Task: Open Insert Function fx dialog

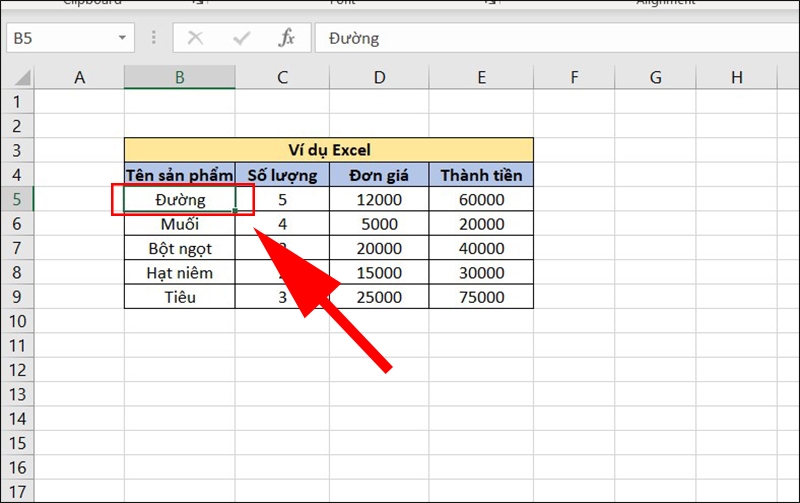Action: pos(286,38)
